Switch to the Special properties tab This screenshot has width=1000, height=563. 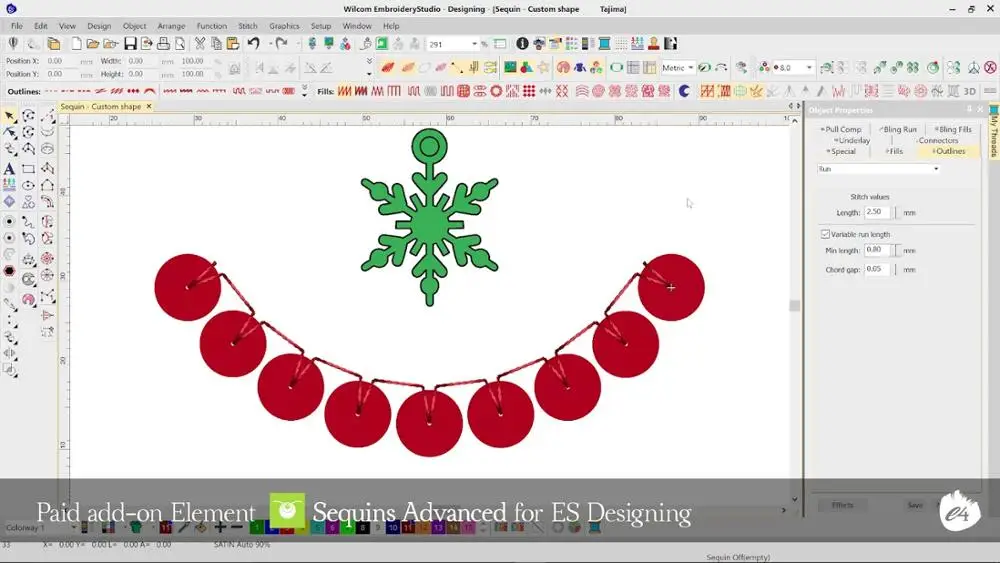coord(841,151)
